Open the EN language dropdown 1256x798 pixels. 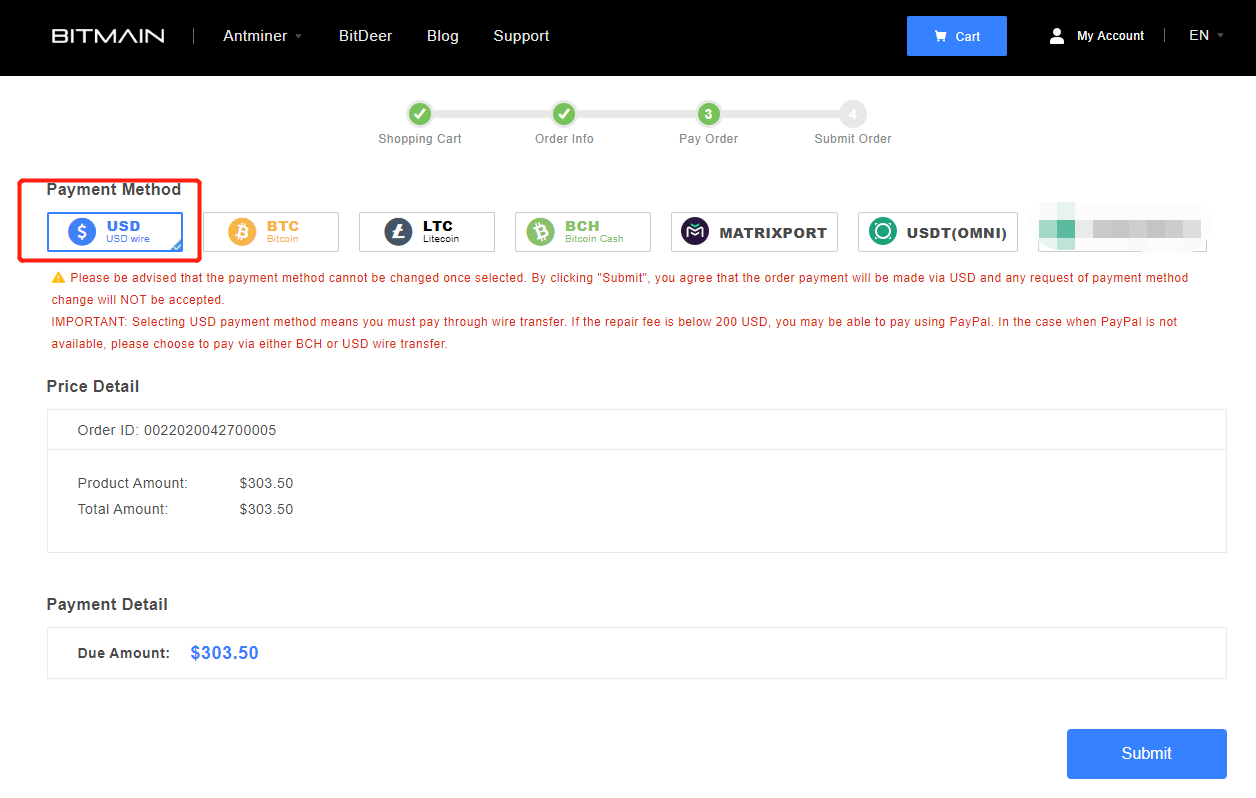pos(1206,36)
